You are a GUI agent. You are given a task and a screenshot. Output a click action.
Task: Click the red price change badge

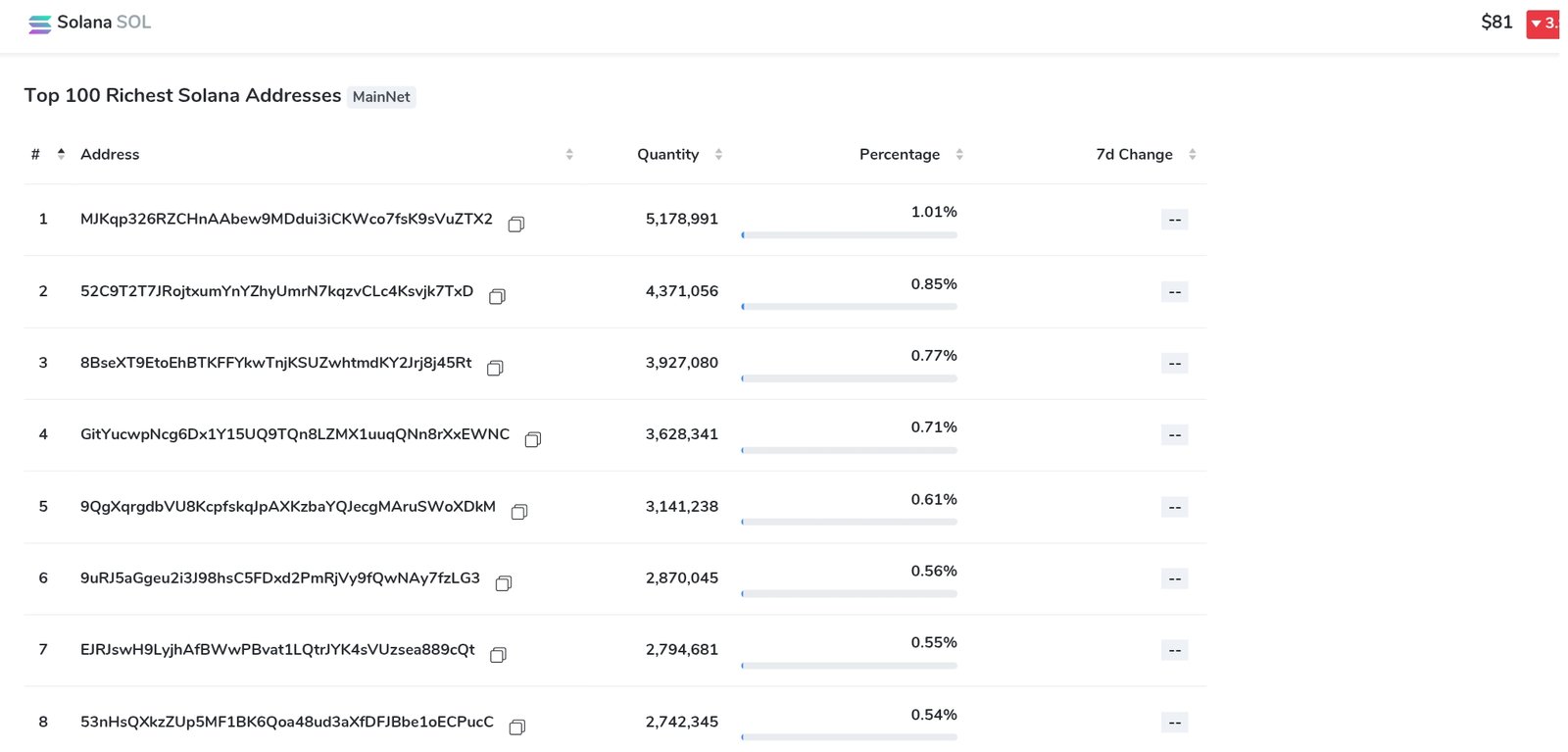[1543, 24]
